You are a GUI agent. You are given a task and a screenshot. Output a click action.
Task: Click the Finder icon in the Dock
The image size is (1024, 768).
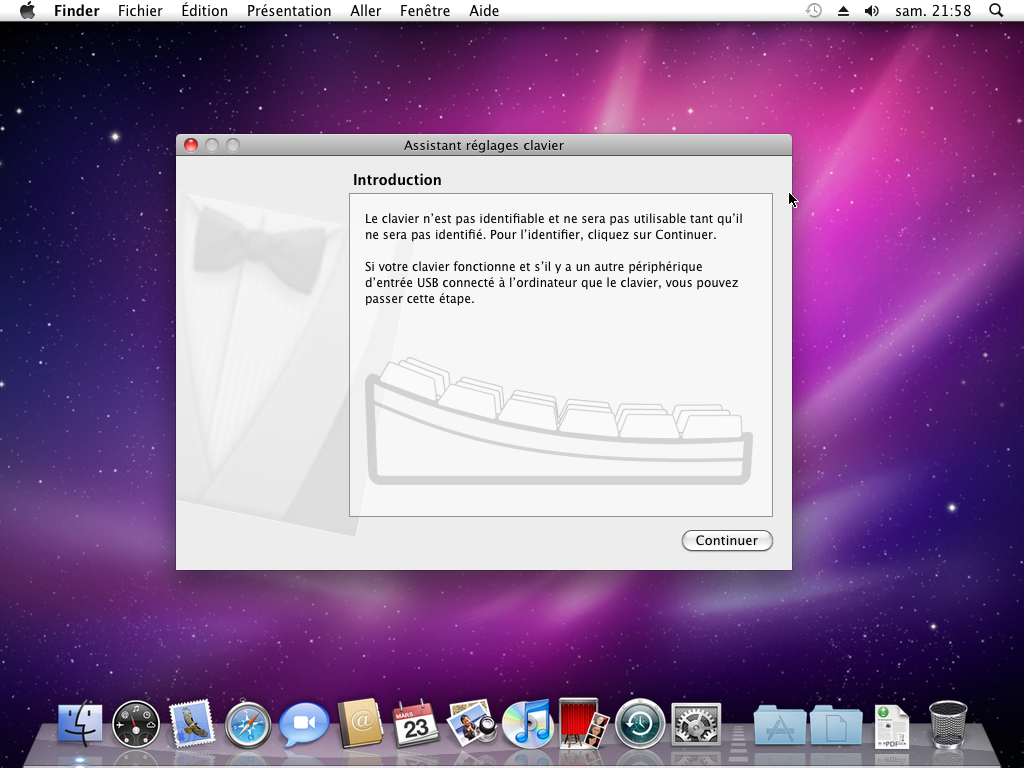click(x=80, y=723)
